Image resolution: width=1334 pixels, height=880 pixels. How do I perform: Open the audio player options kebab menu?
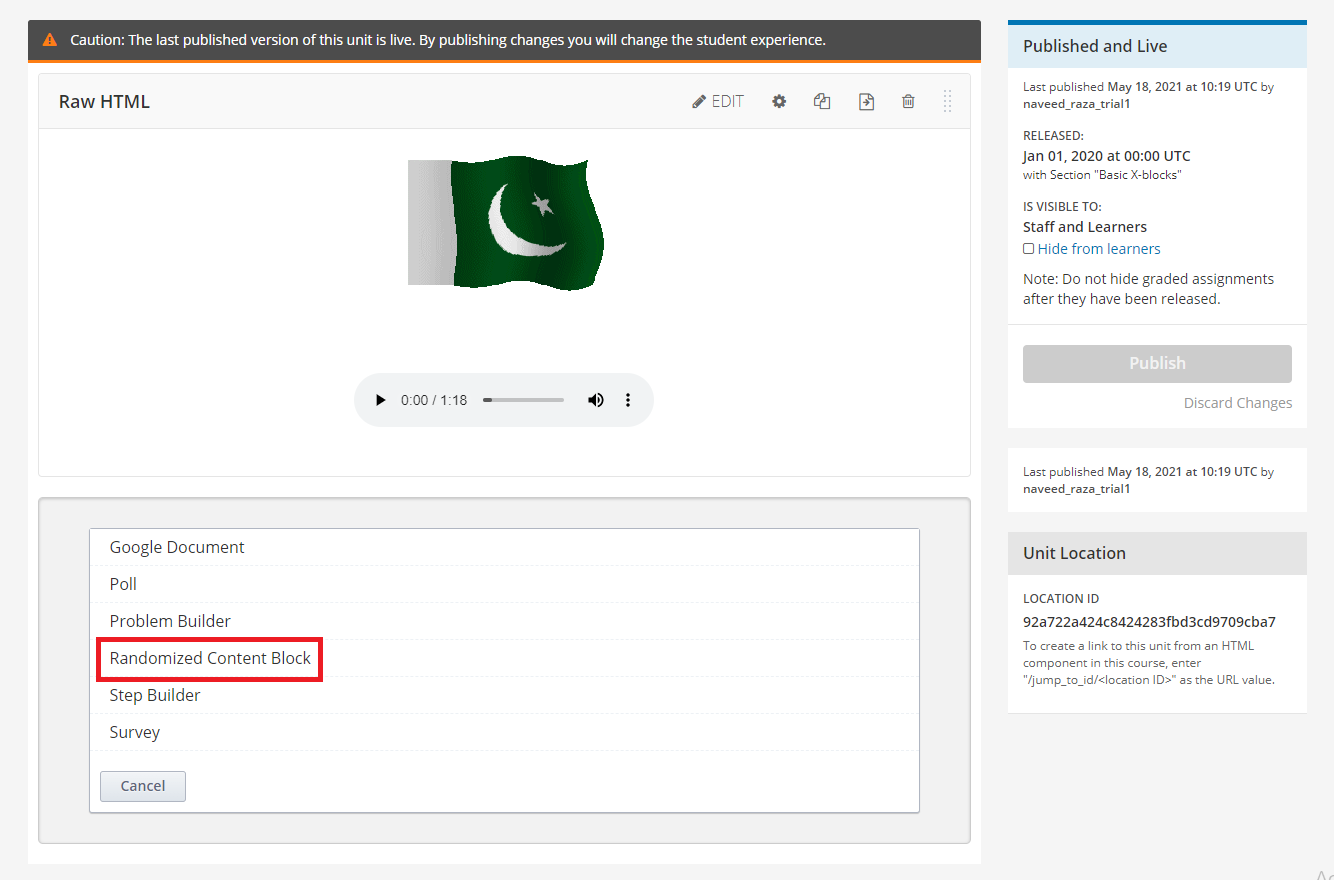pyautogui.click(x=628, y=399)
